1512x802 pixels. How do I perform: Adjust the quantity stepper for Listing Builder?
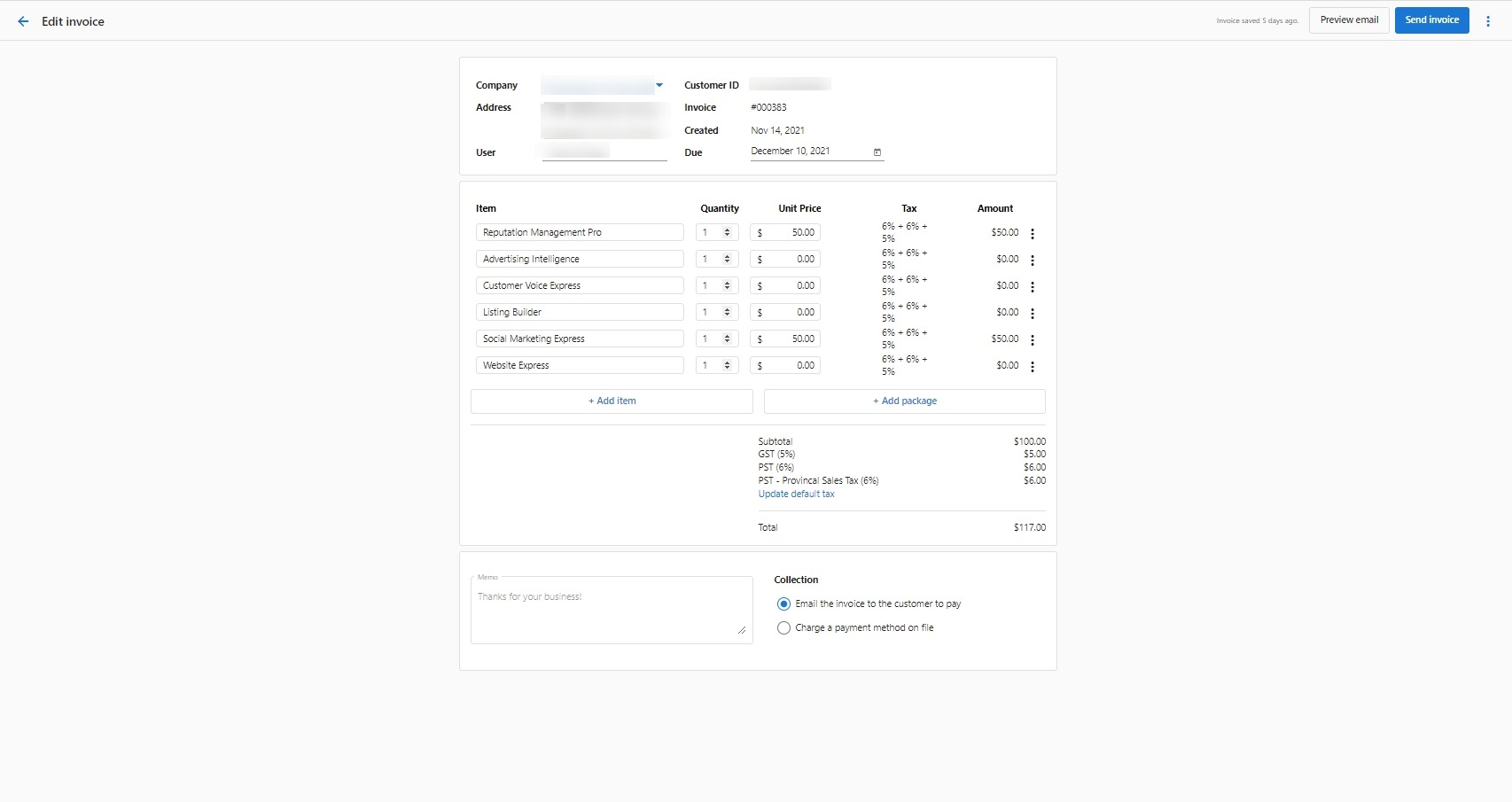click(727, 312)
